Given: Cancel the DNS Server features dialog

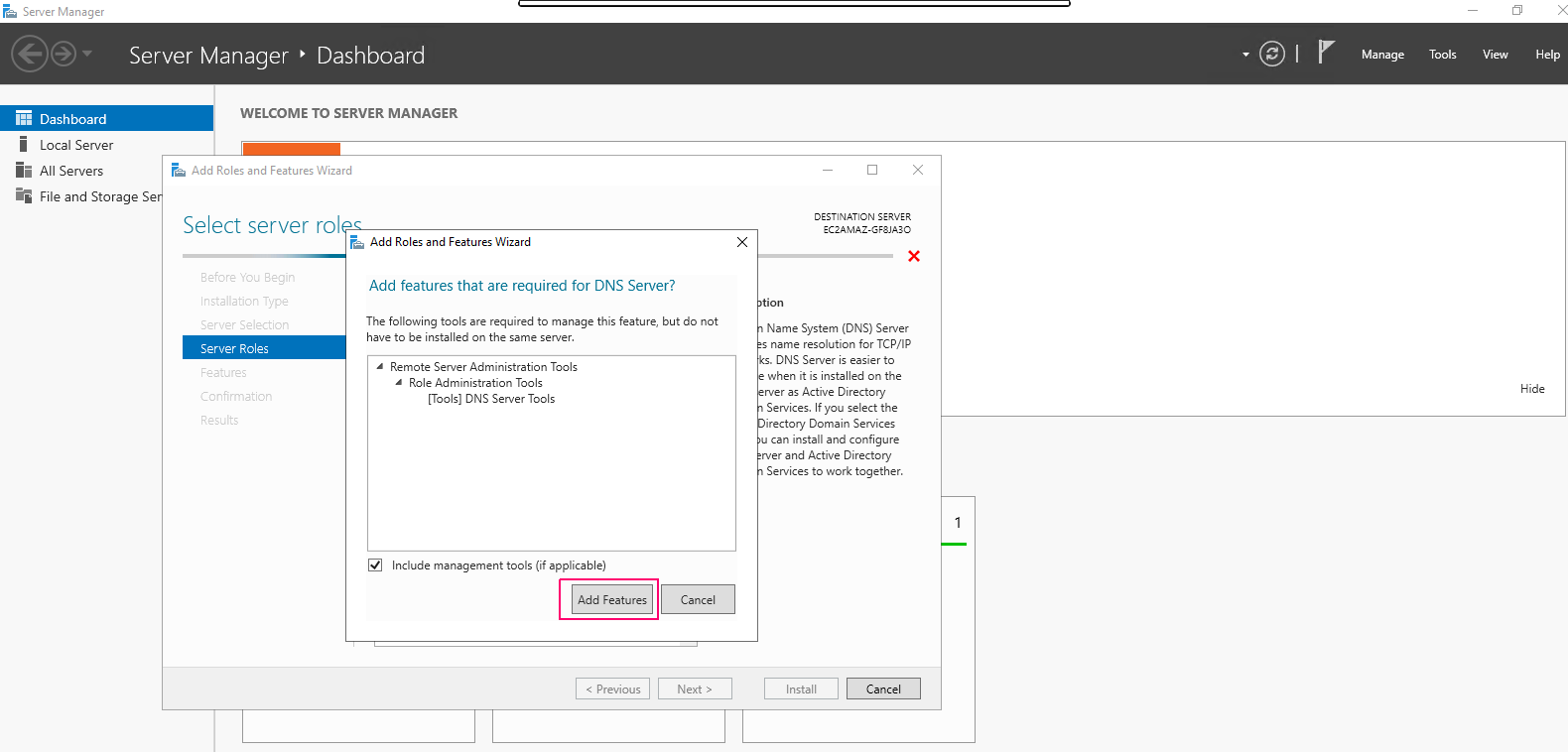Looking at the screenshot, I should 698,599.
